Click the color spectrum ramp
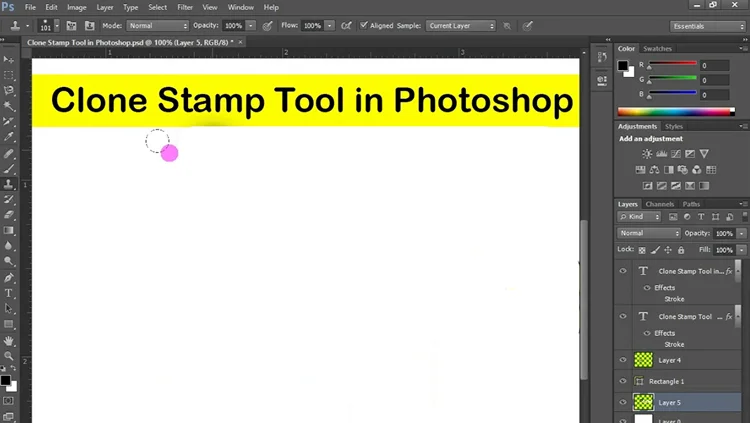Screen dimensions: 750x423 [676, 112]
